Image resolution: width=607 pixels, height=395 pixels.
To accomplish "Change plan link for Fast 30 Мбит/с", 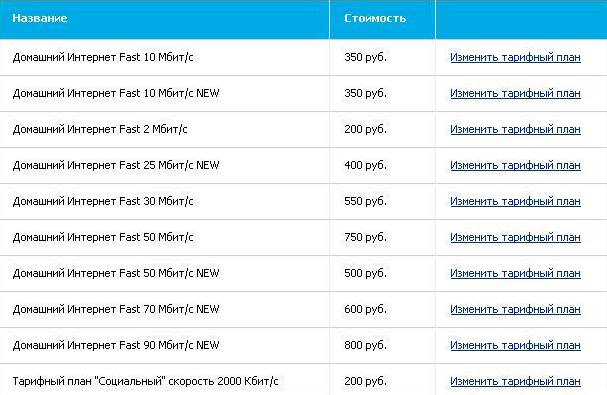I will pos(515,201).
